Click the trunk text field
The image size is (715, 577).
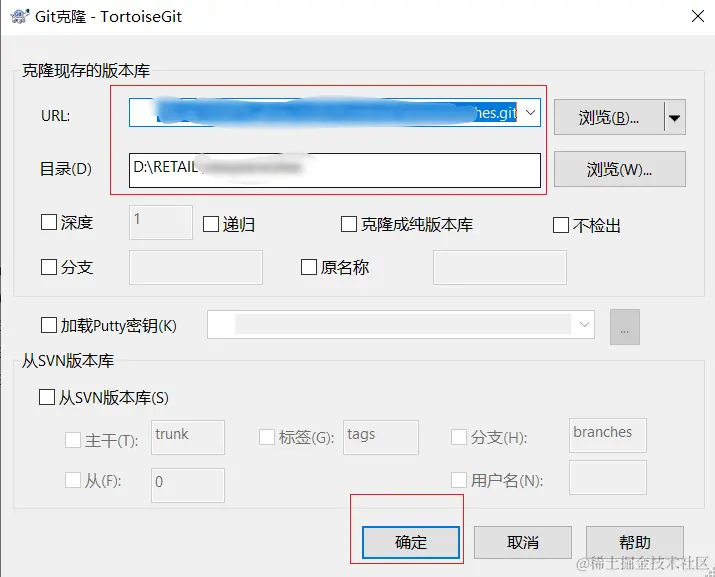[x=188, y=437]
